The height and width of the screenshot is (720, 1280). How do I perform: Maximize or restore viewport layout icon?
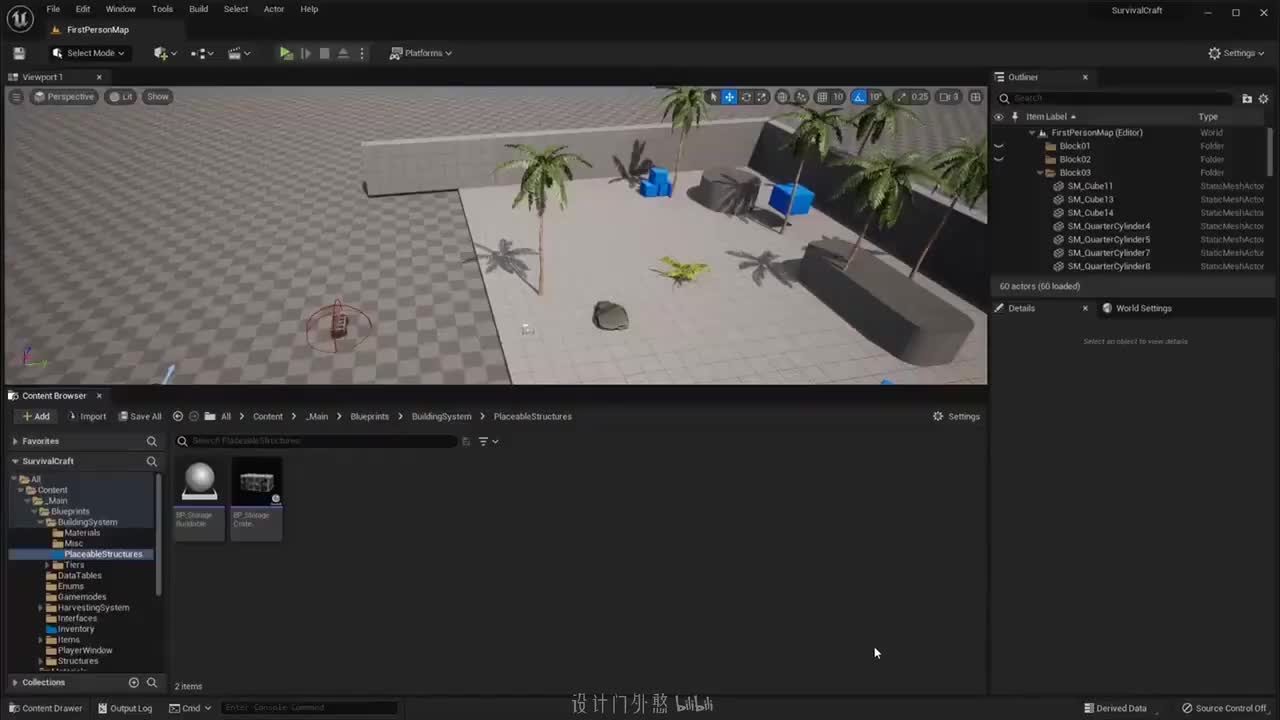point(975,97)
